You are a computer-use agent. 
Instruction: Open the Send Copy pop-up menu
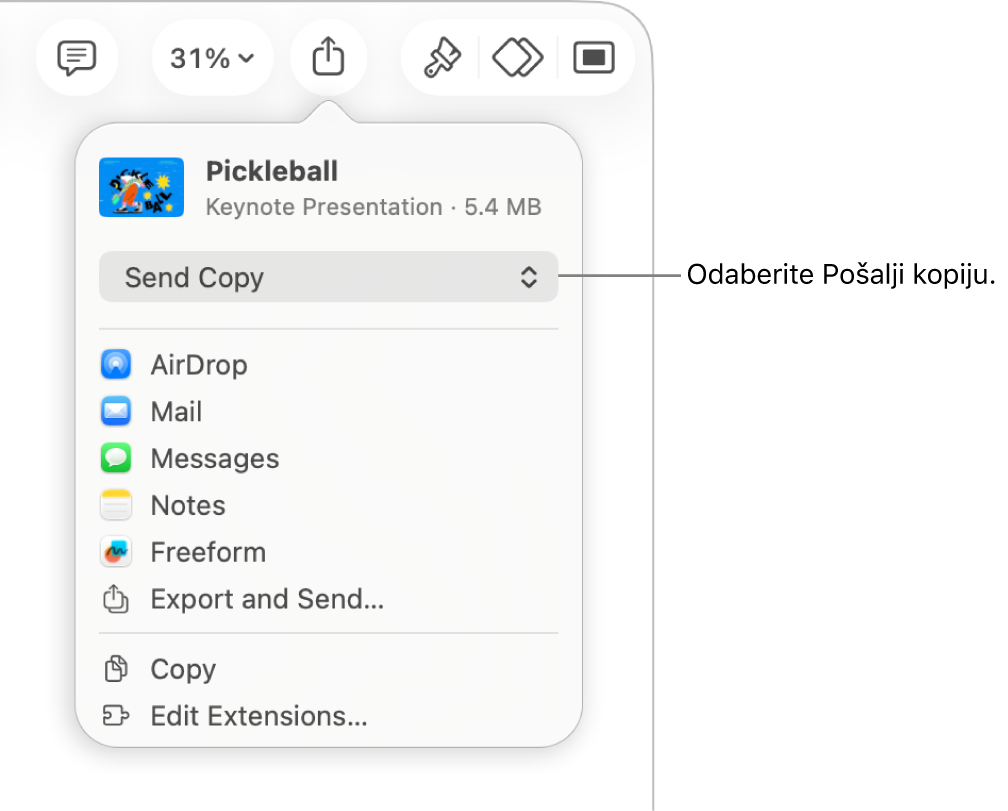(328, 277)
